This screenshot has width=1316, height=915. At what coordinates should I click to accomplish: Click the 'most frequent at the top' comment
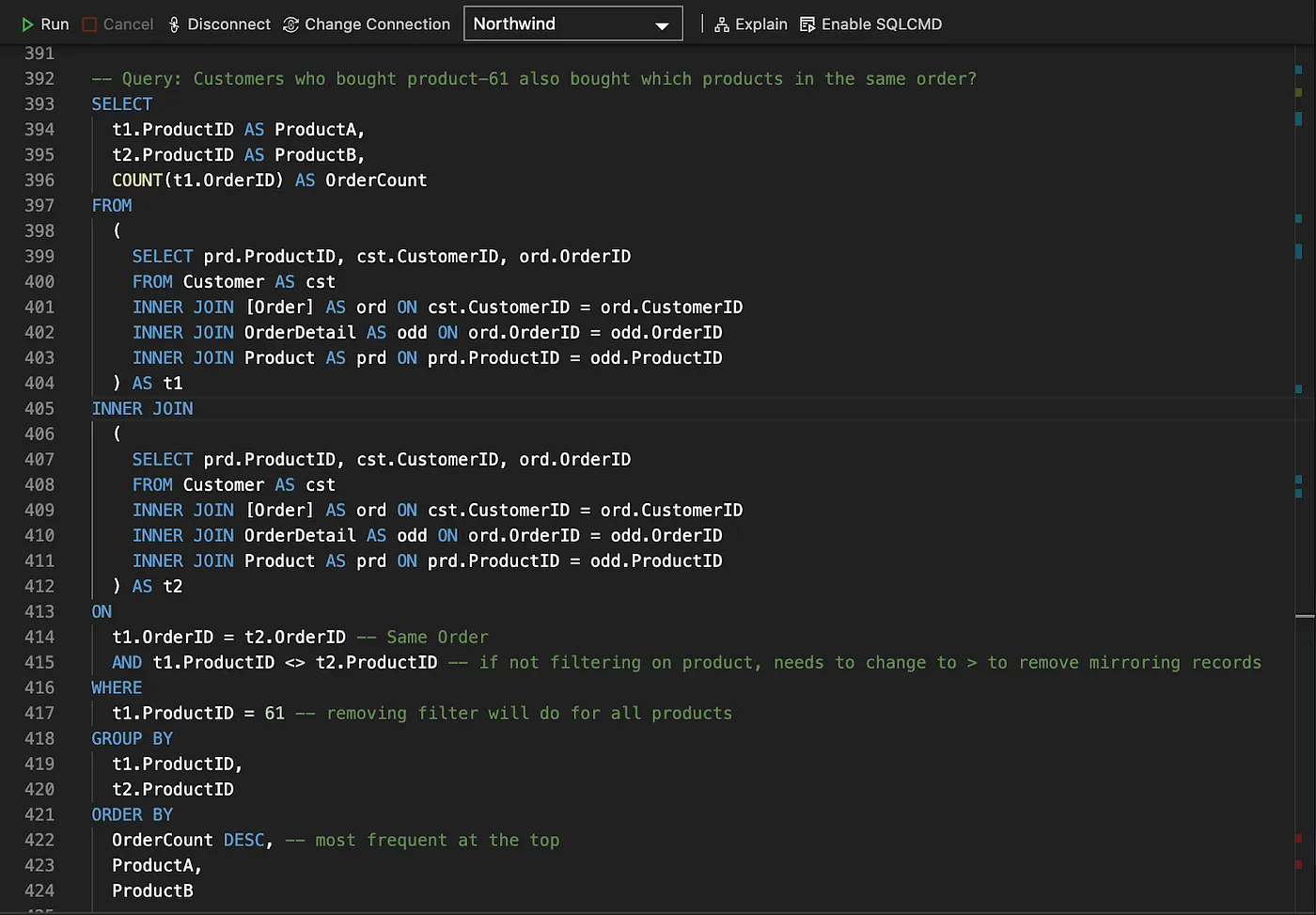click(x=422, y=841)
